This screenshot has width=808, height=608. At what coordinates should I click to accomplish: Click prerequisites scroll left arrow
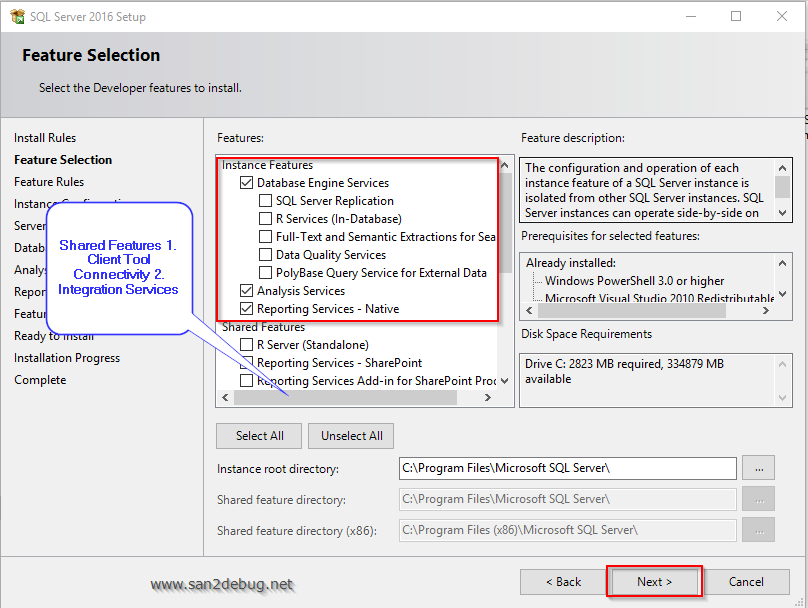529,310
